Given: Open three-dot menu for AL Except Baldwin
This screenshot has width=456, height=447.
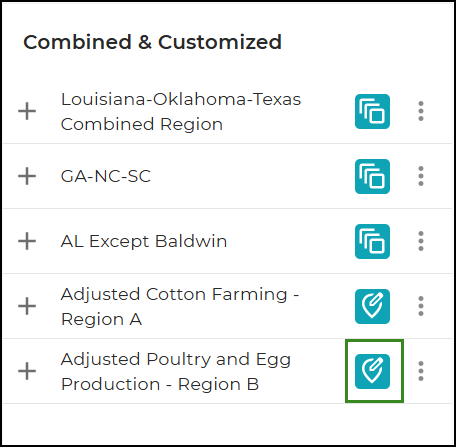Looking at the screenshot, I should (x=421, y=241).
